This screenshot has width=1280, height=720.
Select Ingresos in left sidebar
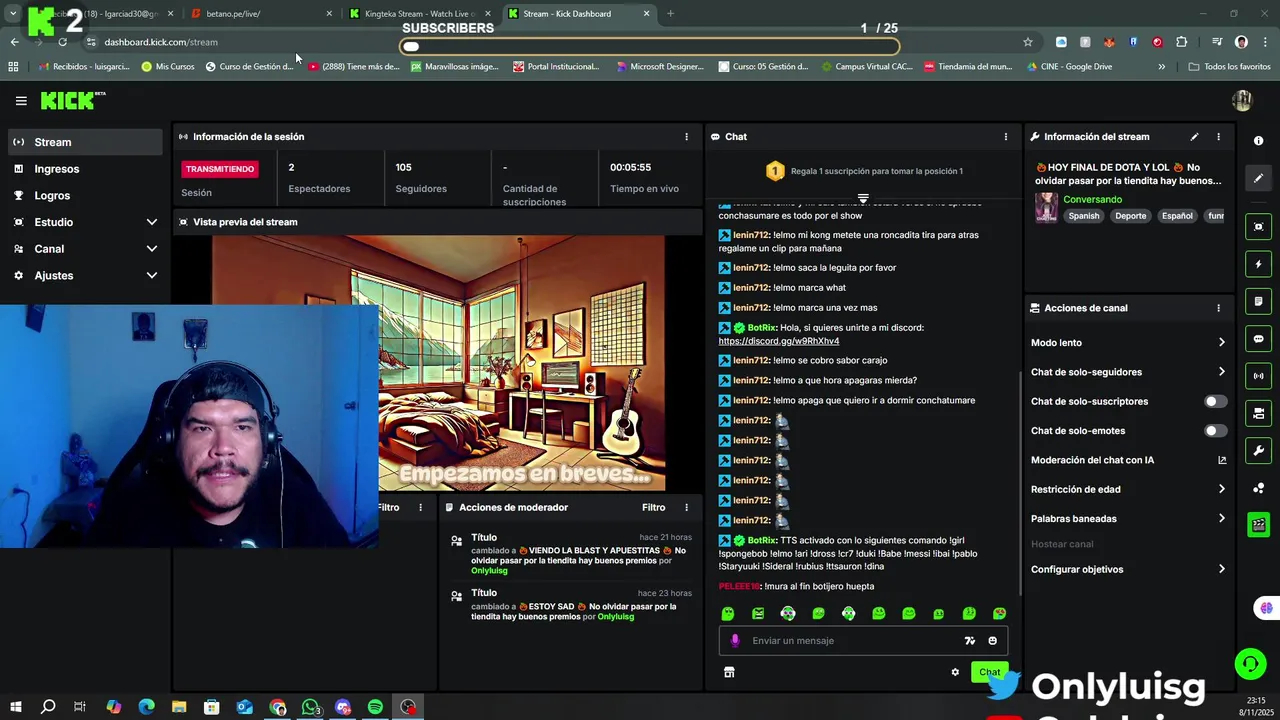pyautogui.click(x=85, y=169)
